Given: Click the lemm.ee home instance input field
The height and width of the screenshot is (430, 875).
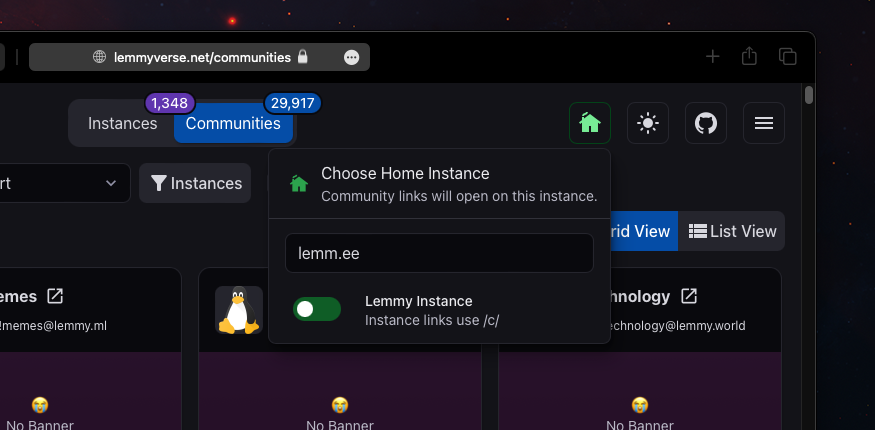Looking at the screenshot, I should click(x=439, y=253).
